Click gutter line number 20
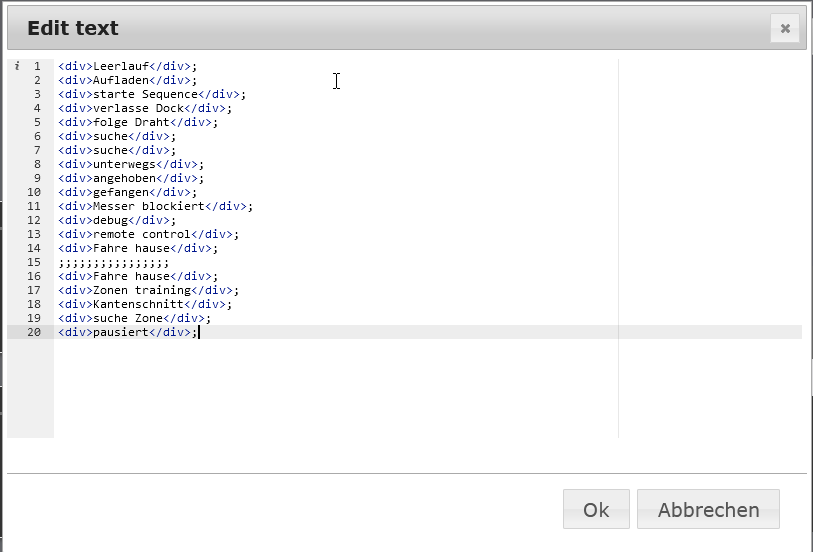This screenshot has height=552, width=813. 34,332
